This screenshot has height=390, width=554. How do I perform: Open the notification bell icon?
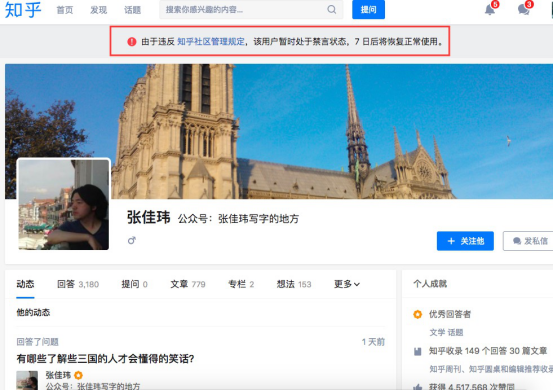[x=490, y=9]
